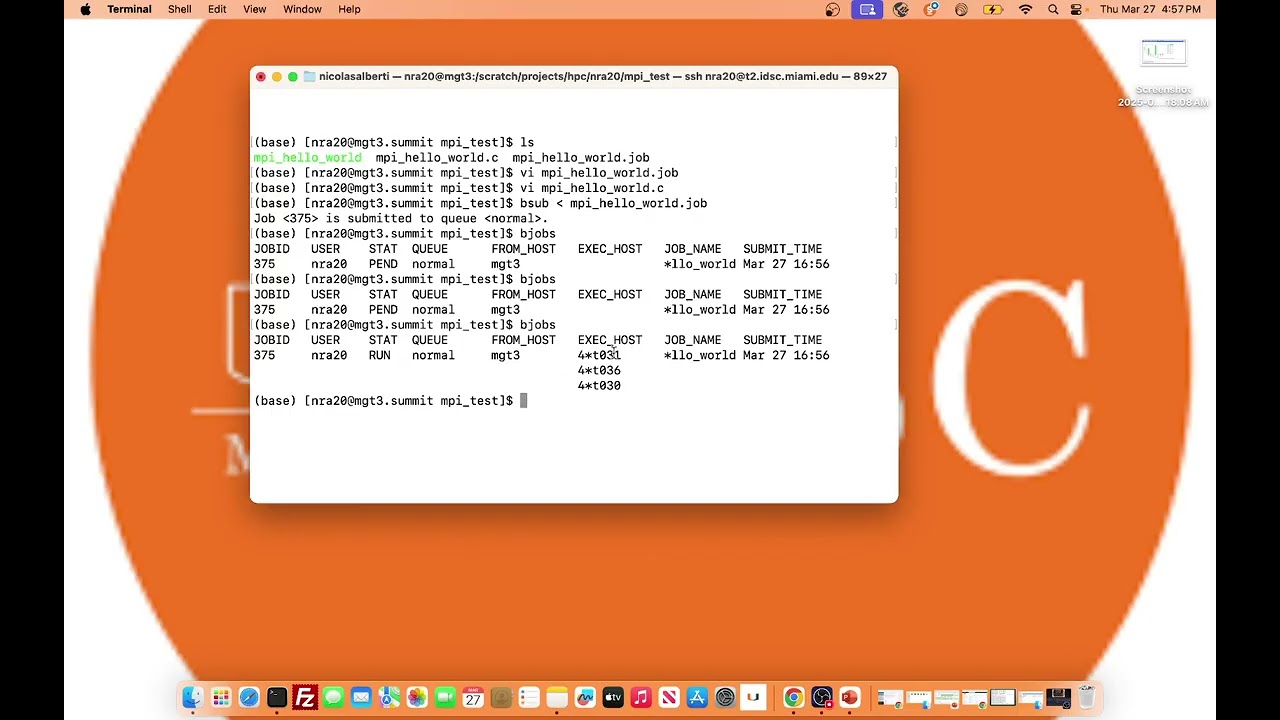Launch Freeform from the Dock

tap(585, 697)
